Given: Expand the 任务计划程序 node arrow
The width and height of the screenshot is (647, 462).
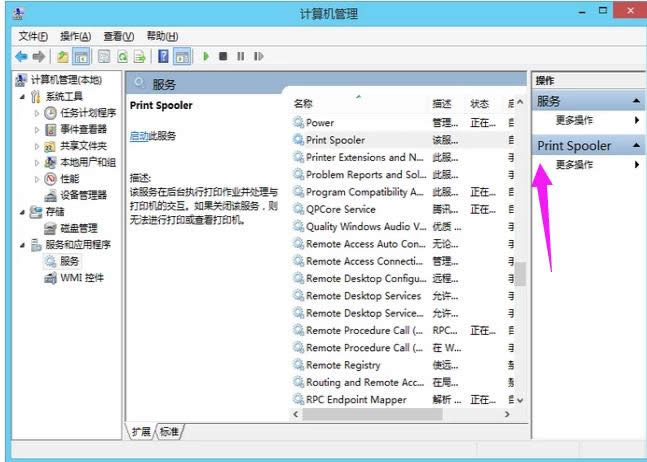Looking at the screenshot, I should click(x=37, y=113).
